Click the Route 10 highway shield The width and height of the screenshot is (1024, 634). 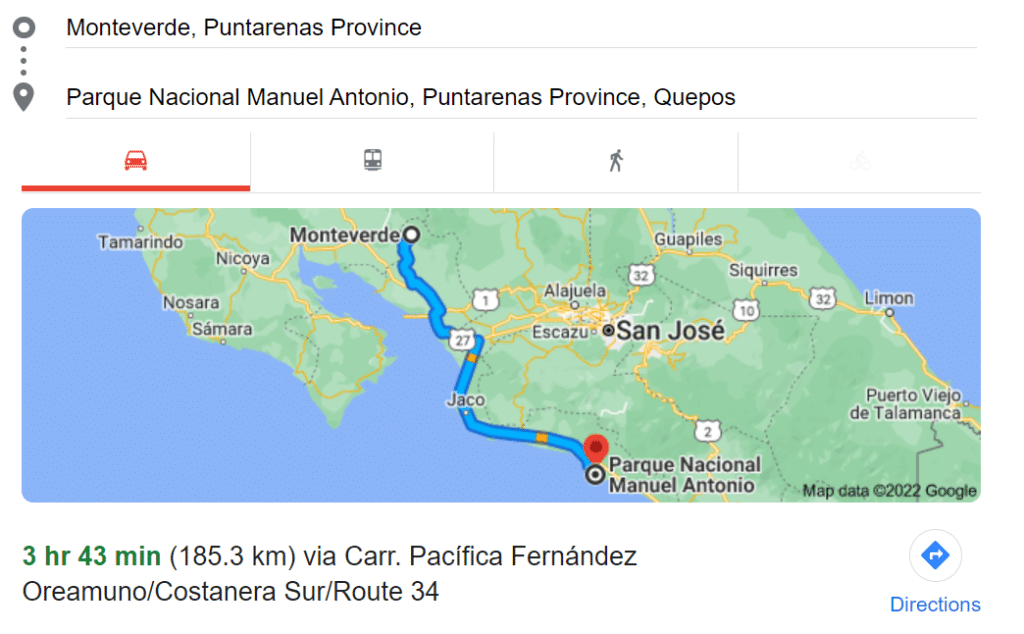(x=744, y=310)
